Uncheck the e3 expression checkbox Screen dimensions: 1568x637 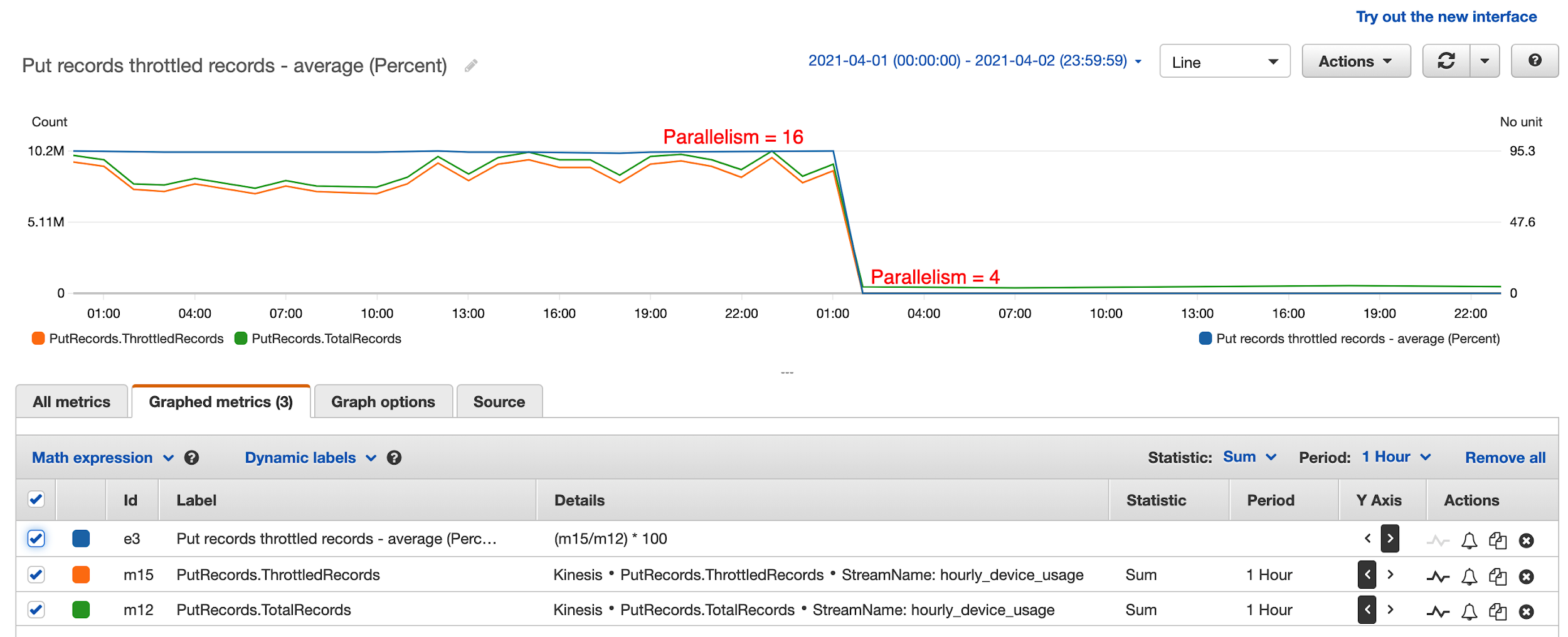36,539
